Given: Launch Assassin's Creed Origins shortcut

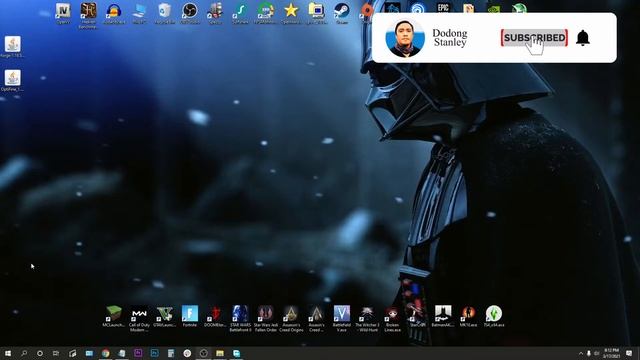Looking at the screenshot, I should pyautogui.click(x=291, y=318).
